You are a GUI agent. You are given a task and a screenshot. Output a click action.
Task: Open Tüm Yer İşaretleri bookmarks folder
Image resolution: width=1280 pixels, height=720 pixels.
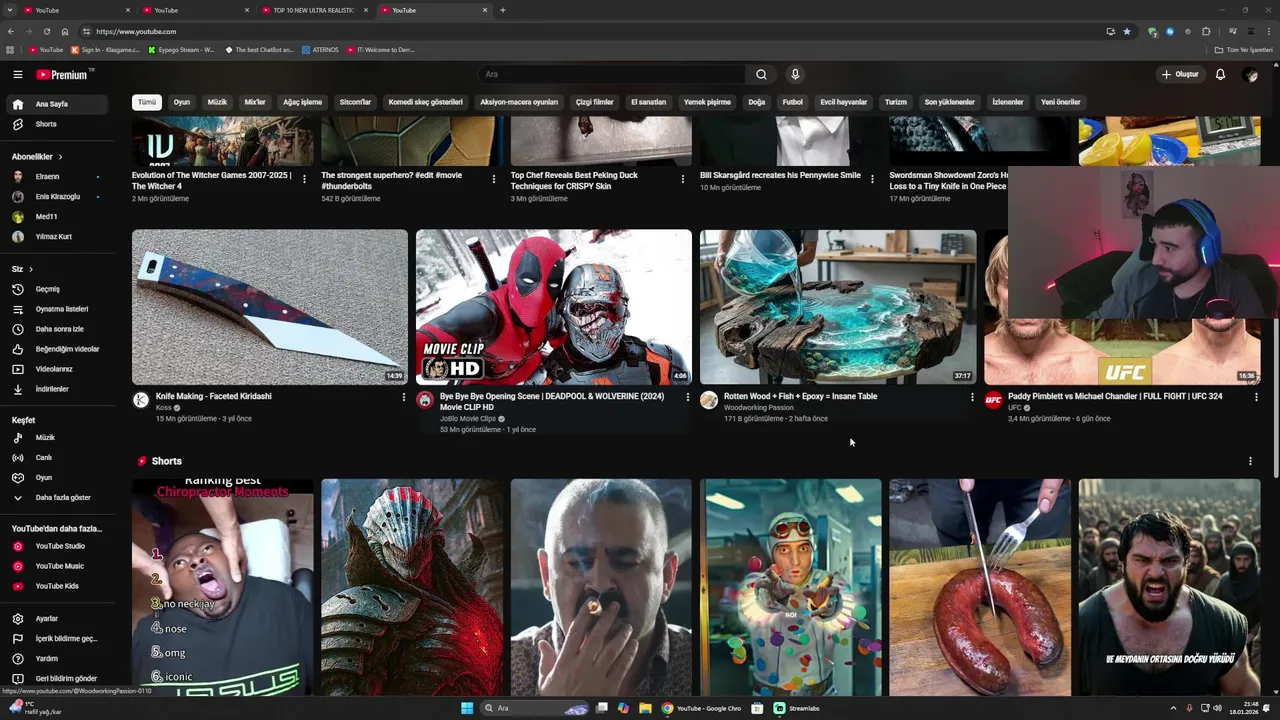click(x=1243, y=49)
